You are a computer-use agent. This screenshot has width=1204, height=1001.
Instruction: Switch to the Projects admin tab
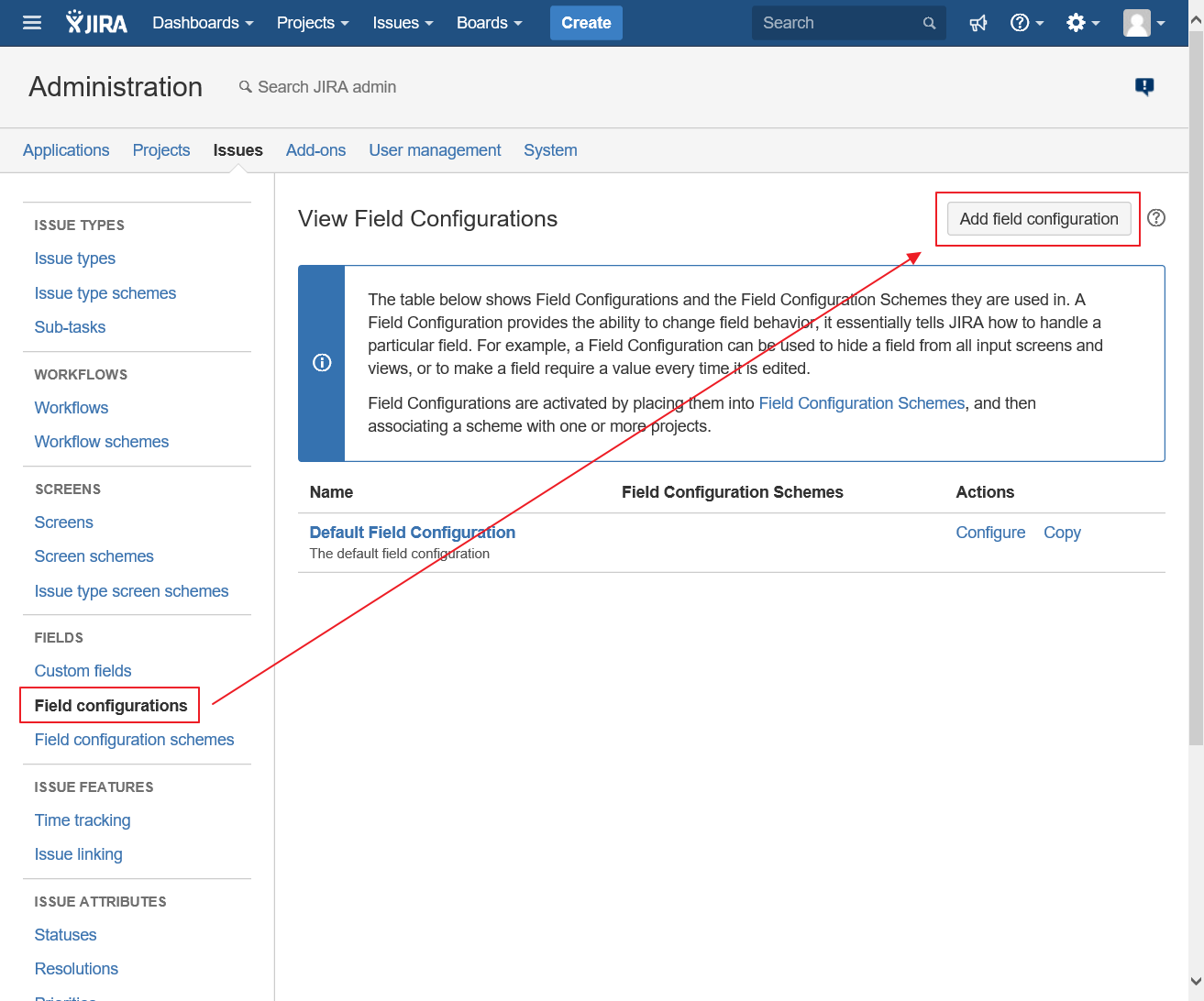click(x=161, y=150)
